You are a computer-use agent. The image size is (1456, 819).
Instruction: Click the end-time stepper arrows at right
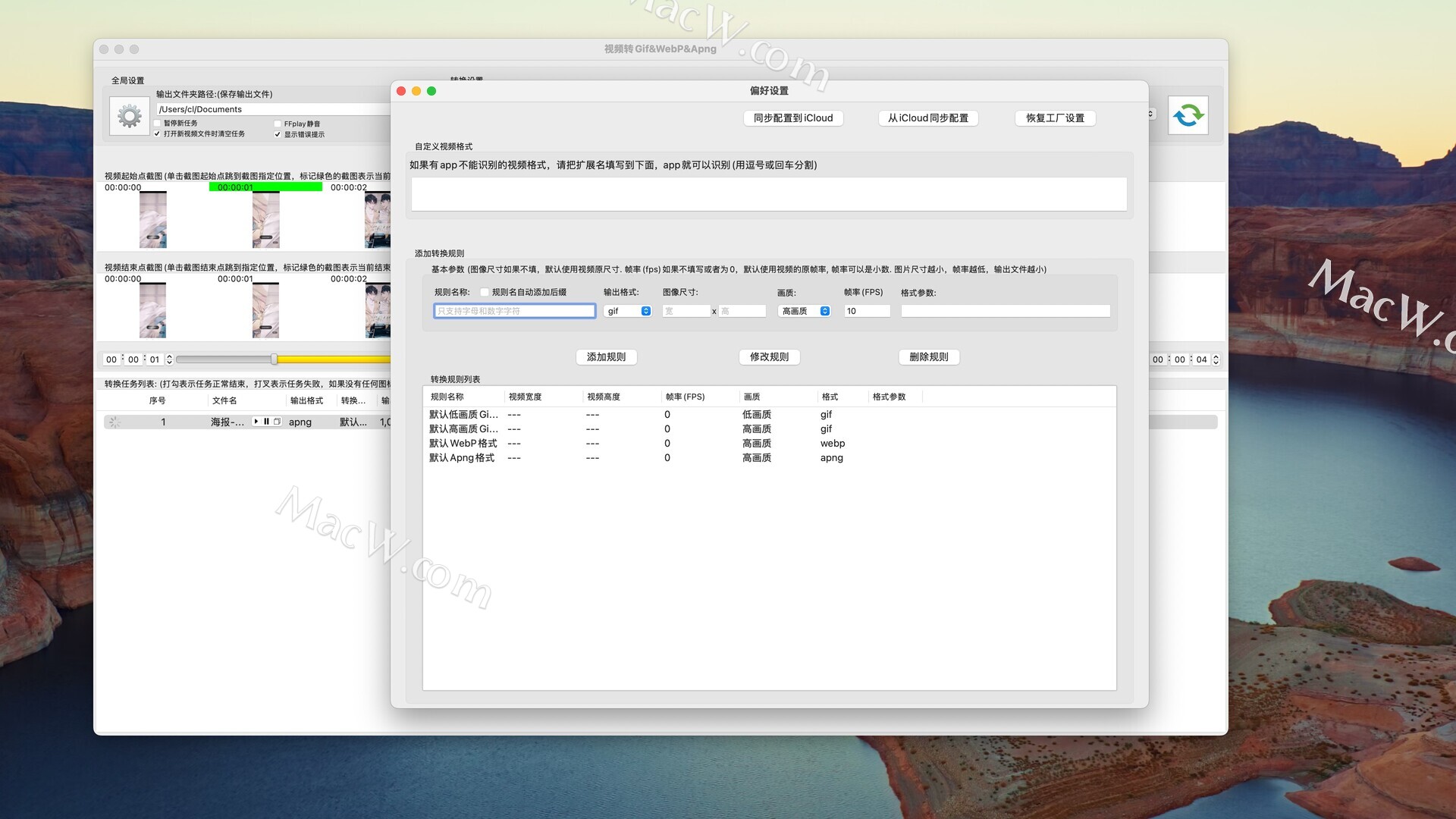pos(1216,359)
